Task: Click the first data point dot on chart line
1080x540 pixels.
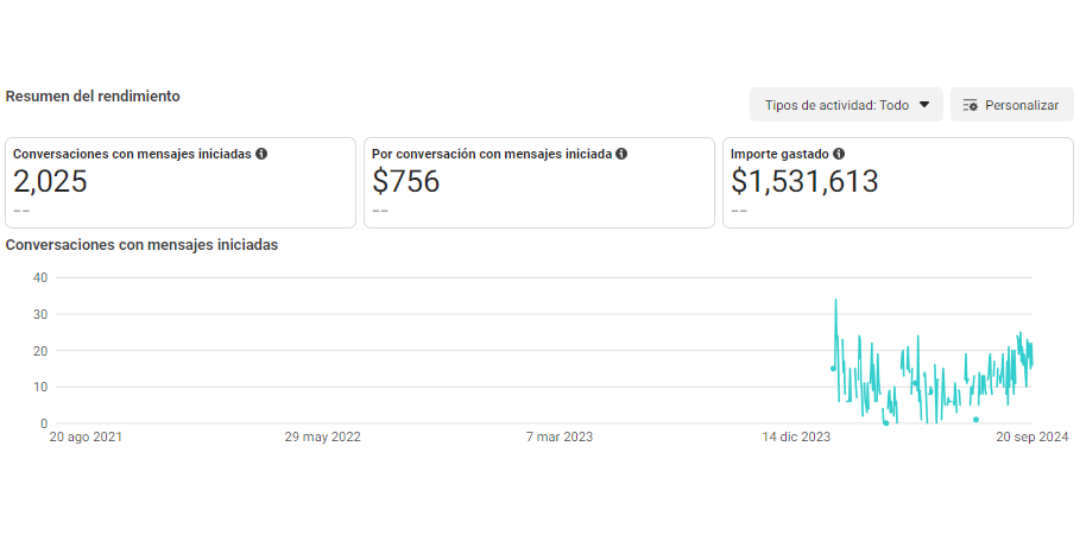Action: coord(833,368)
